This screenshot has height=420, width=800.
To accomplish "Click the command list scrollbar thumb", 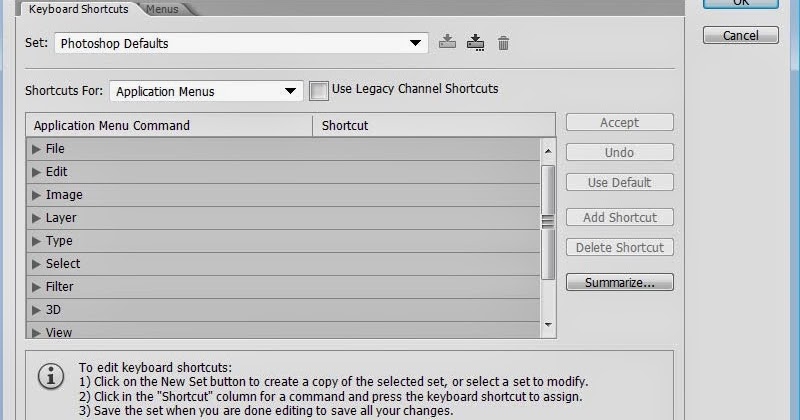I will (x=548, y=222).
